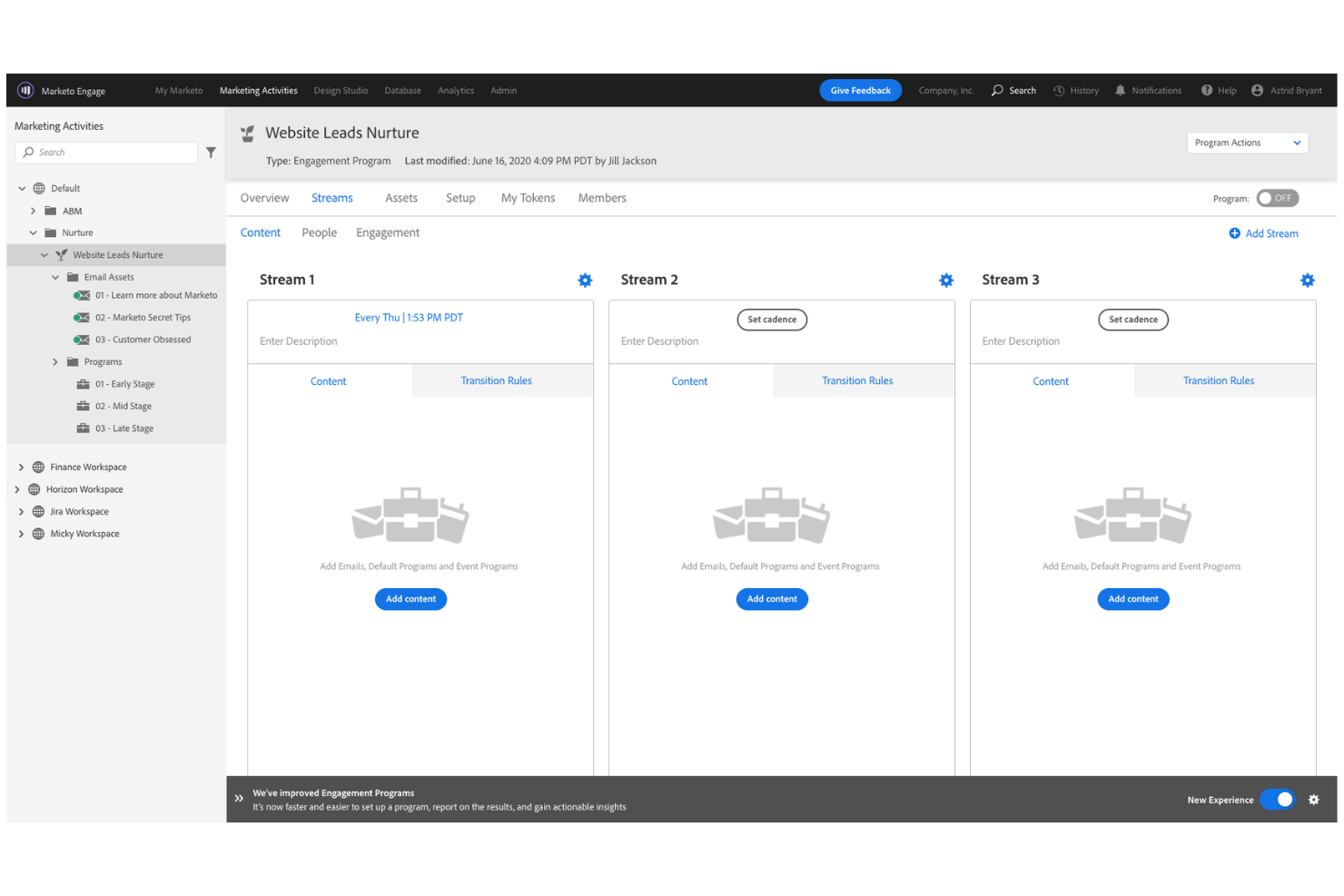Click Company, Inc. in the top bar
The image size is (1344, 896).
(x=945, y=91)
